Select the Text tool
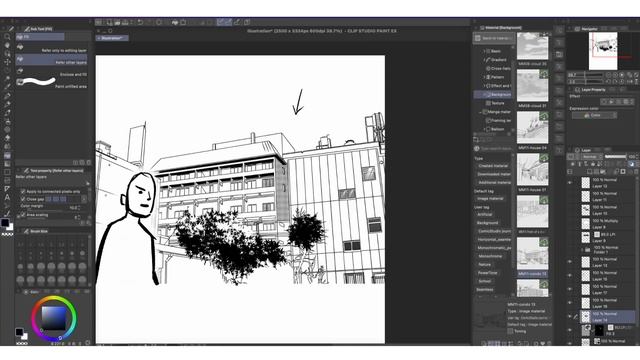 (7, 197)
